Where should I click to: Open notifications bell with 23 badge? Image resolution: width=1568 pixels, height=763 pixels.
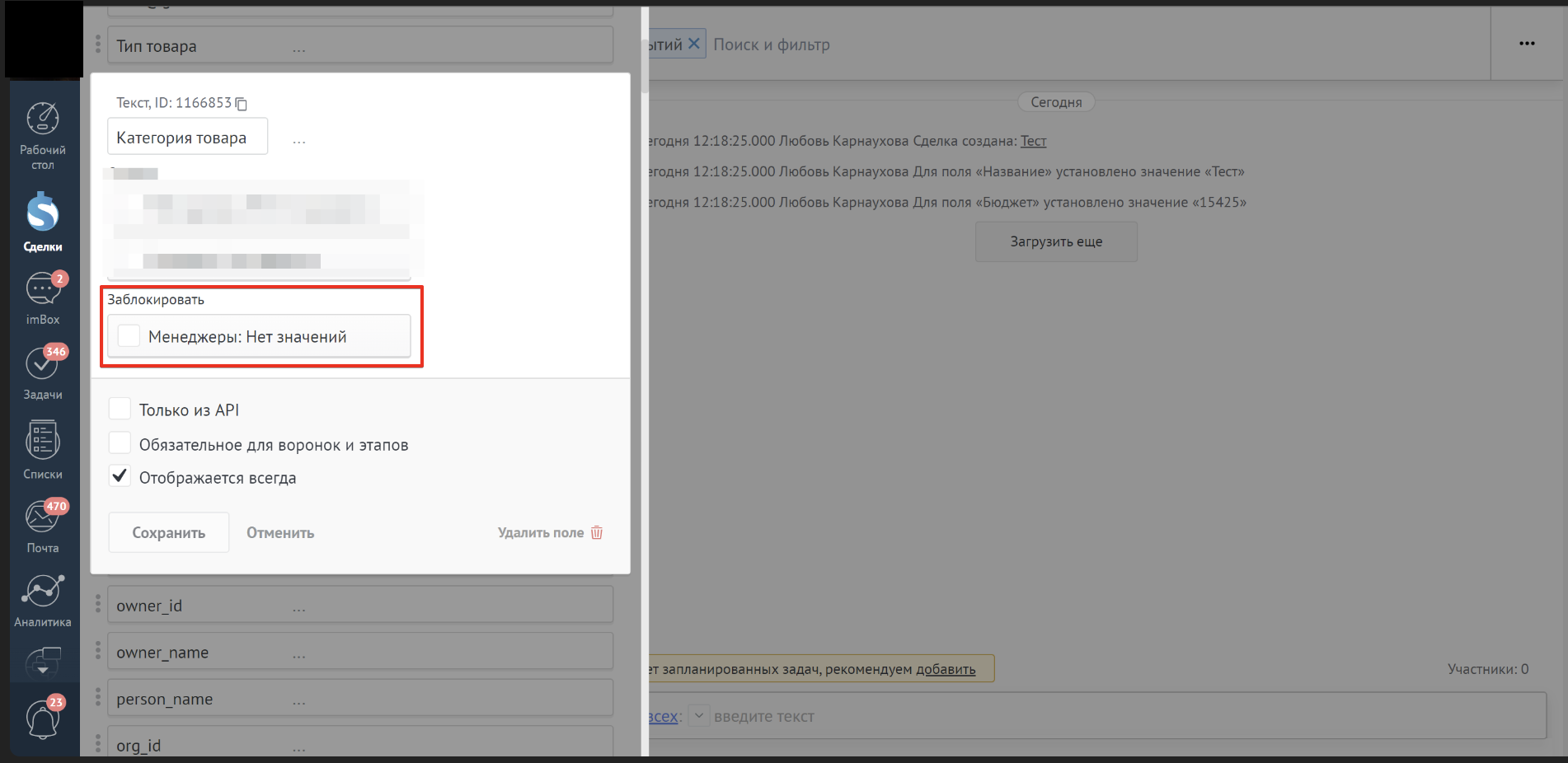[43, 719]
